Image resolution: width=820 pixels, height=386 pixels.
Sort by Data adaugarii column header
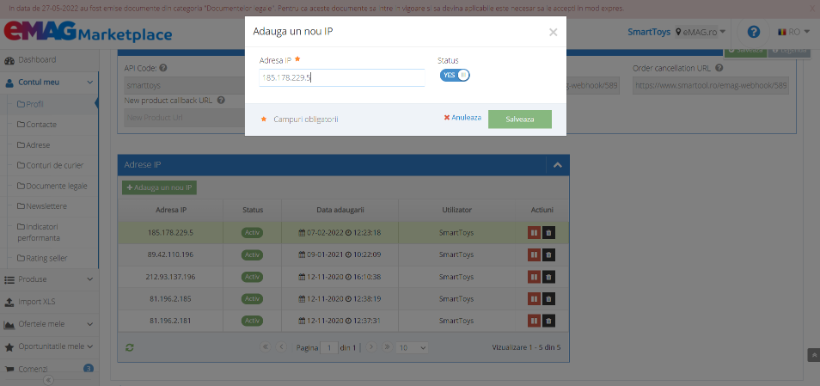point(340,210)
